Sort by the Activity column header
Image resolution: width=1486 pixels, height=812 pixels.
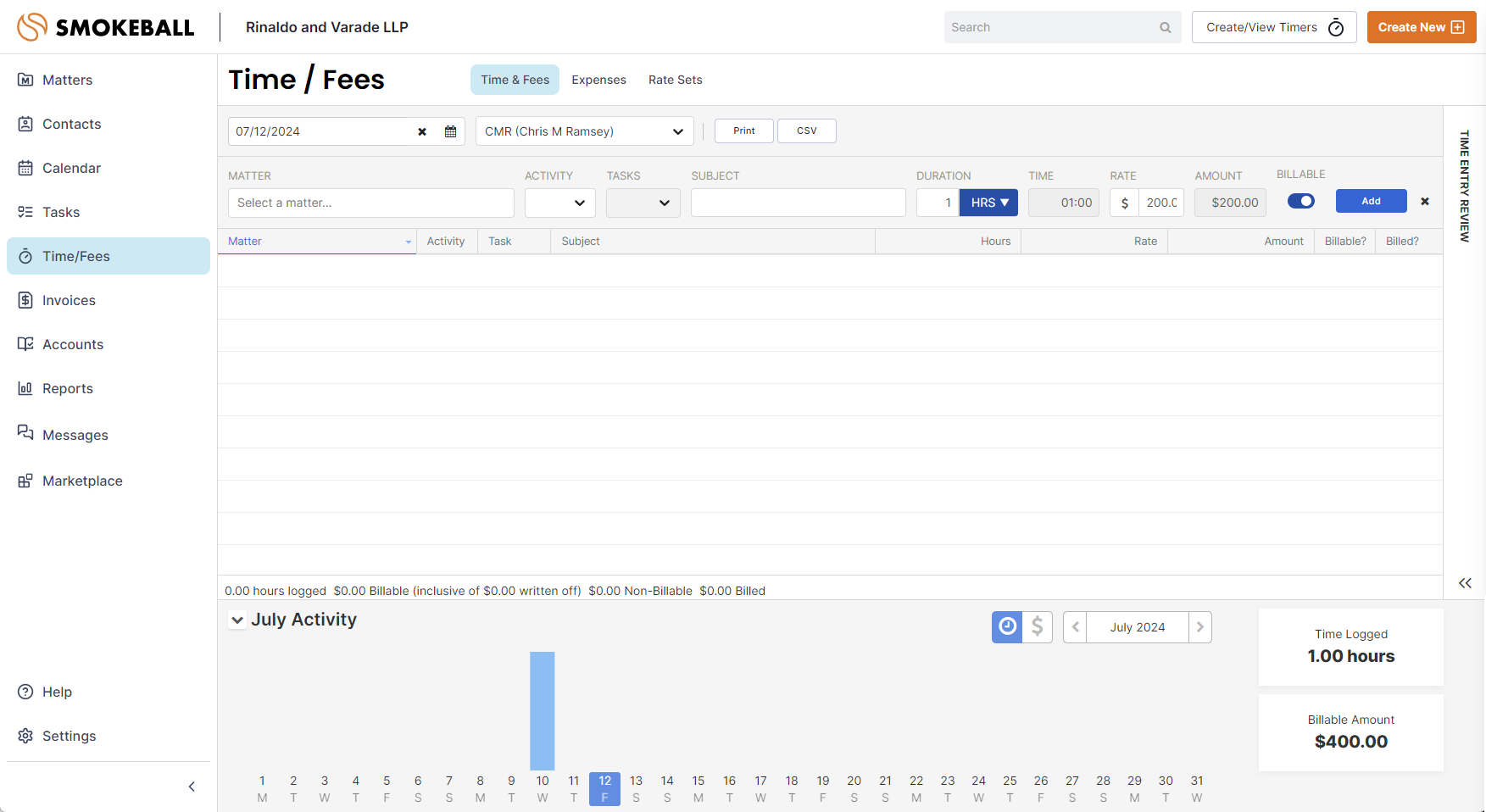click(x=447, y=242)
